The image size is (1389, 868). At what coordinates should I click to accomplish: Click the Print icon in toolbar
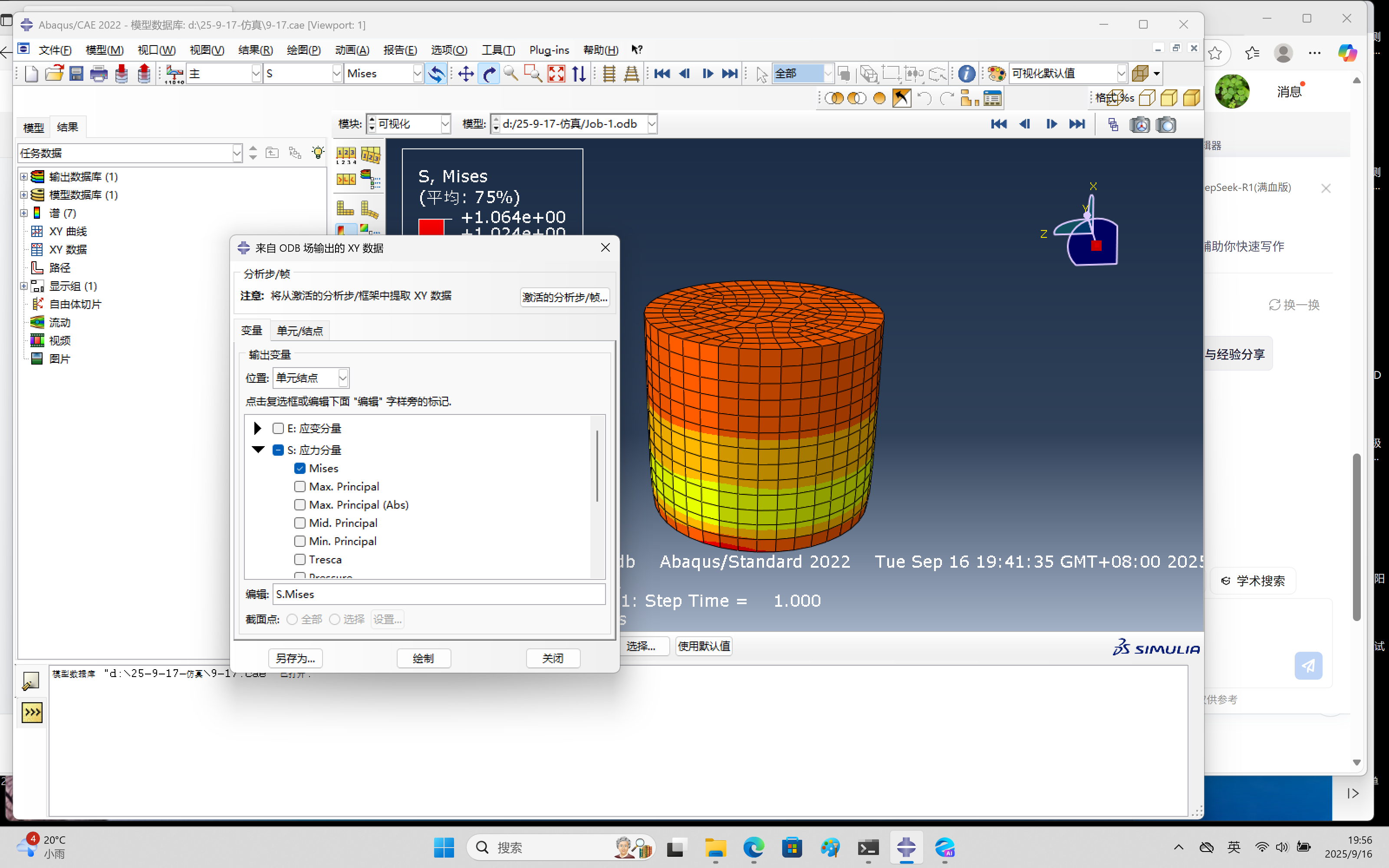coord(99,74)
